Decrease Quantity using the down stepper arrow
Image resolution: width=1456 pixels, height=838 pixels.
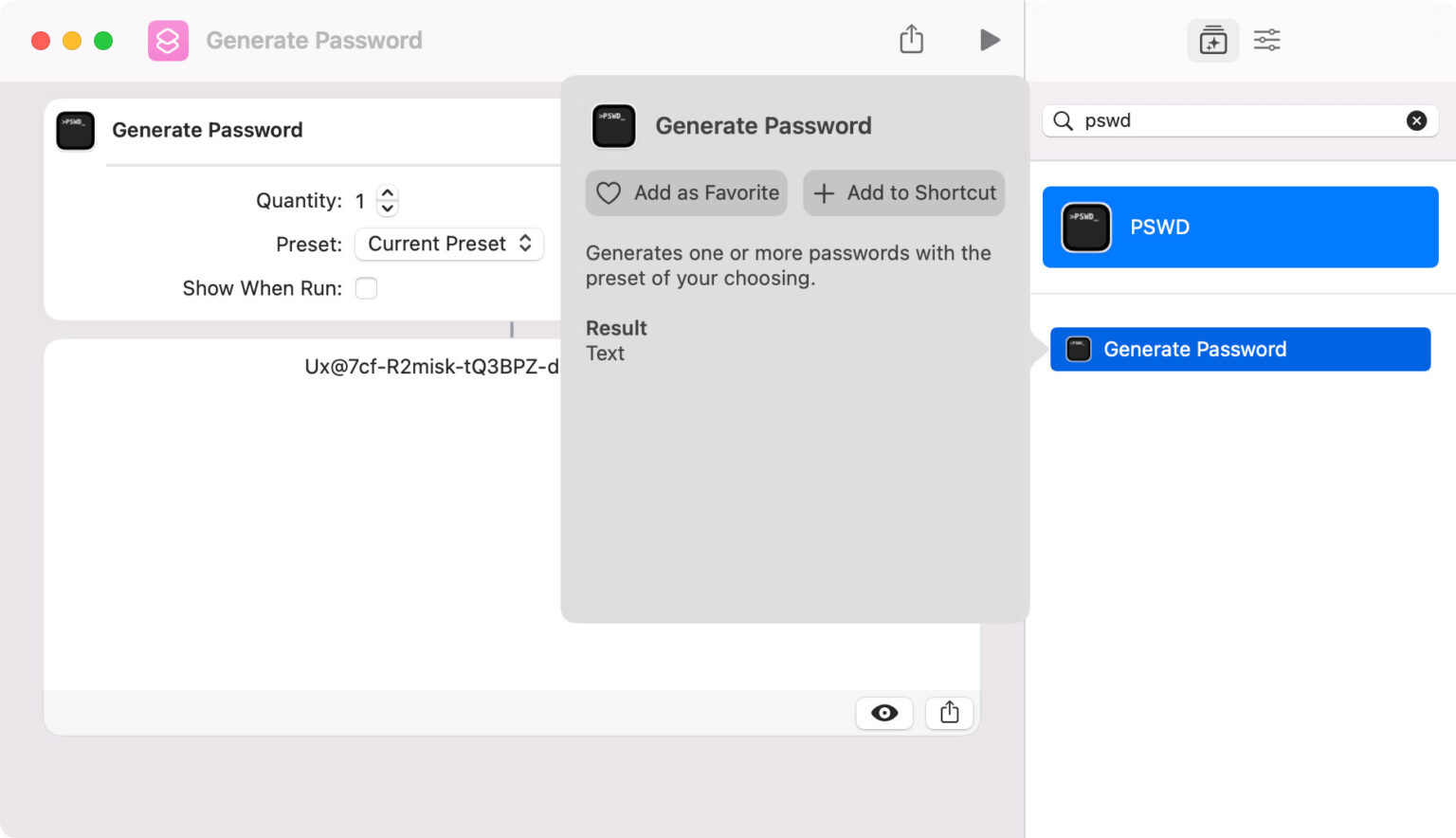pos(388,208)
